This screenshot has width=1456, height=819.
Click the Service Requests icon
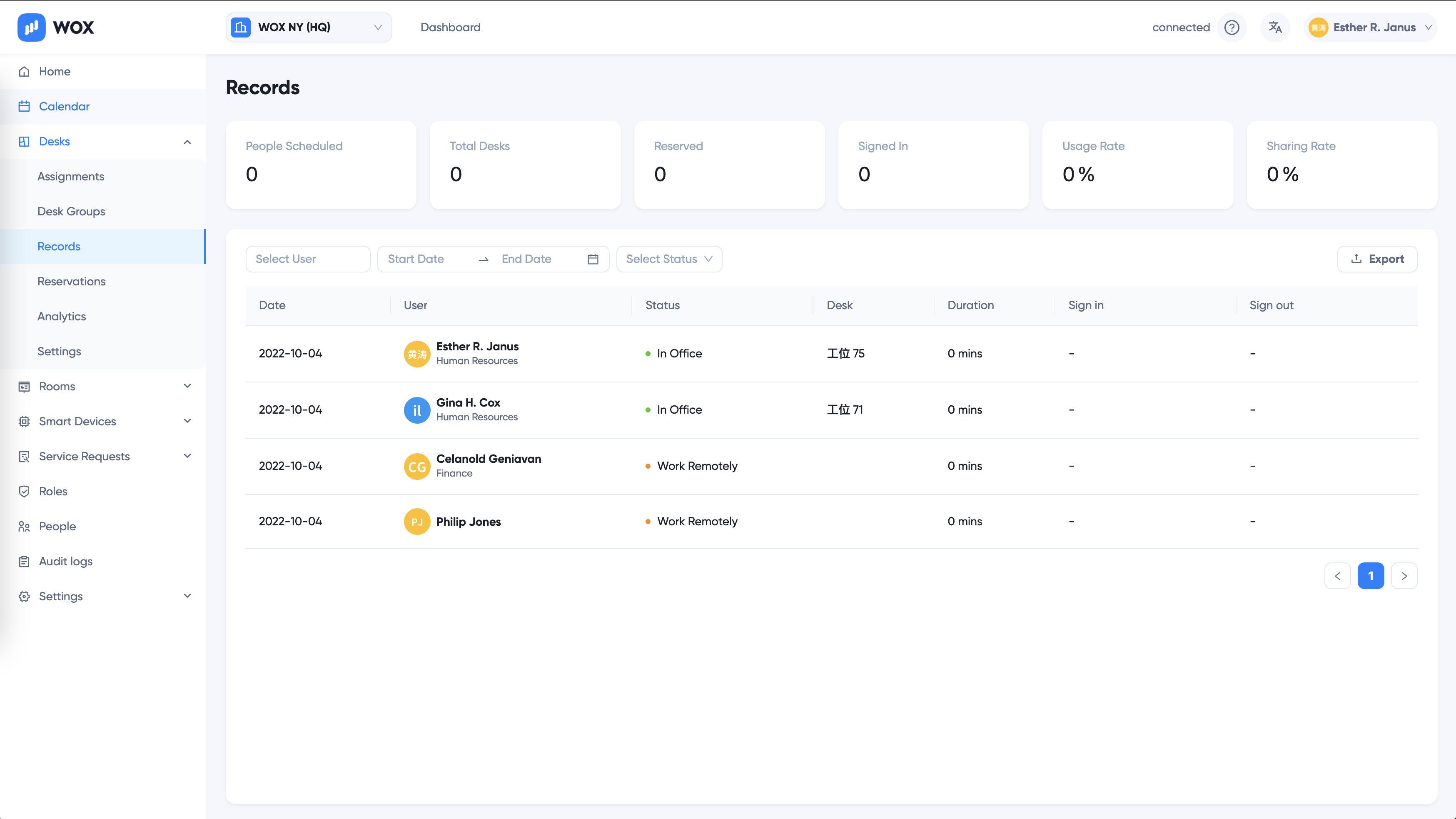click(24, 457)
